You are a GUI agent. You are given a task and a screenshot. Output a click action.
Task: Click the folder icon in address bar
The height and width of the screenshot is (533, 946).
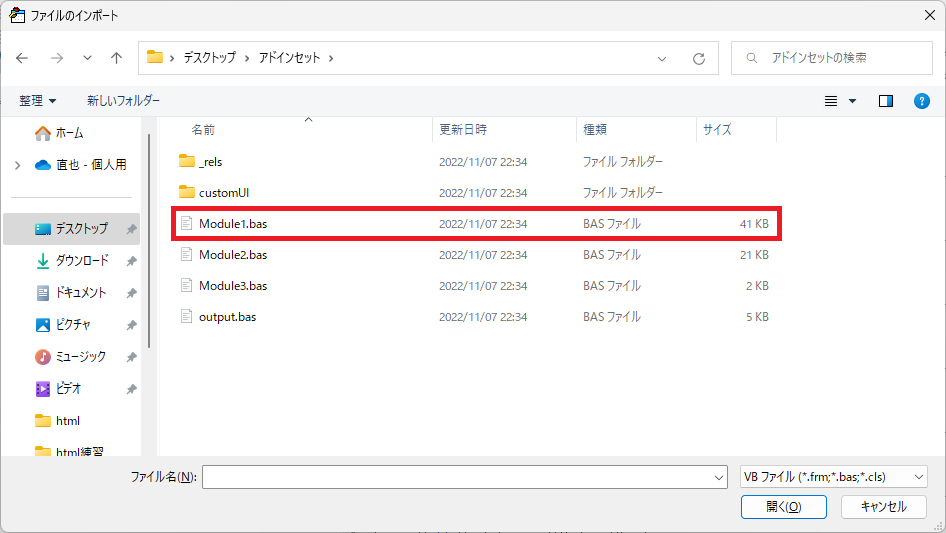coord(155,57)
